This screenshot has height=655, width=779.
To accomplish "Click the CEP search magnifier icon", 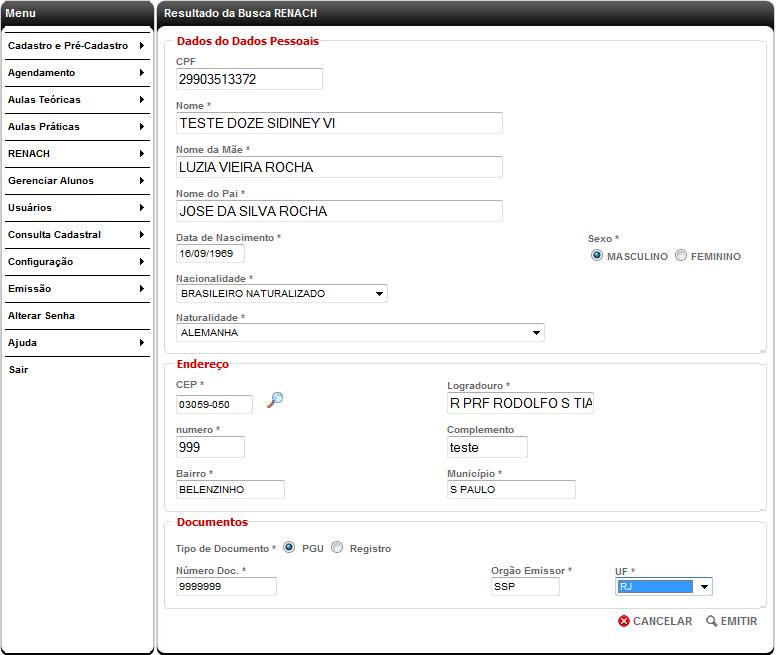I will click(275, 400).
